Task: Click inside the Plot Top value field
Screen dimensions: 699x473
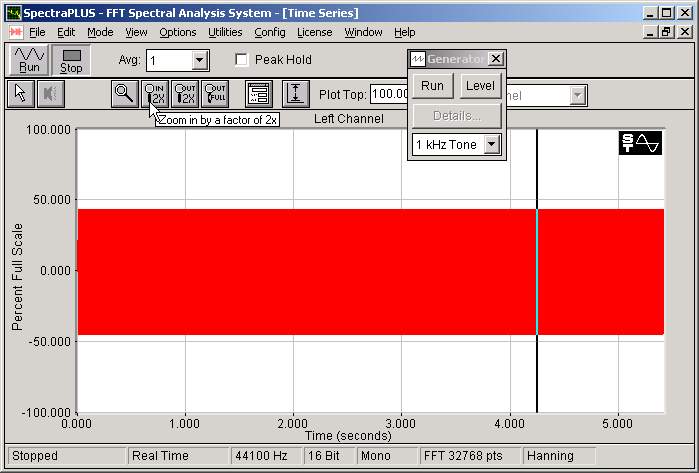Action: click(x=388, y=95)
